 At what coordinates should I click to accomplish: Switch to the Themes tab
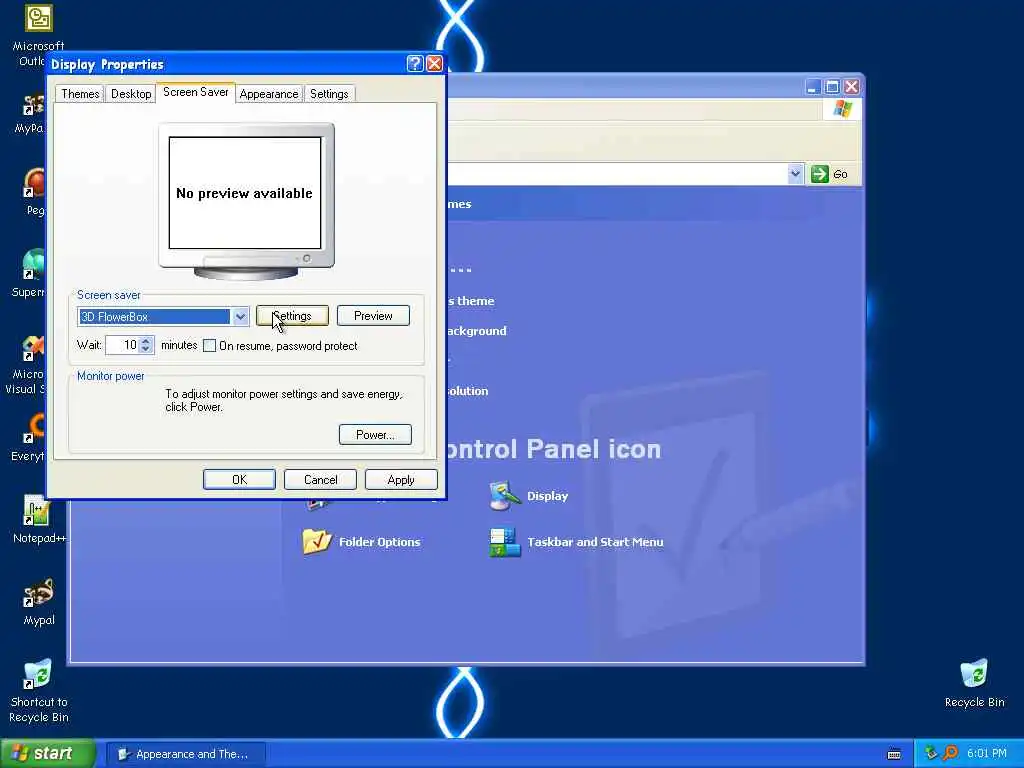pyautogui.click(x=80, y=93)
